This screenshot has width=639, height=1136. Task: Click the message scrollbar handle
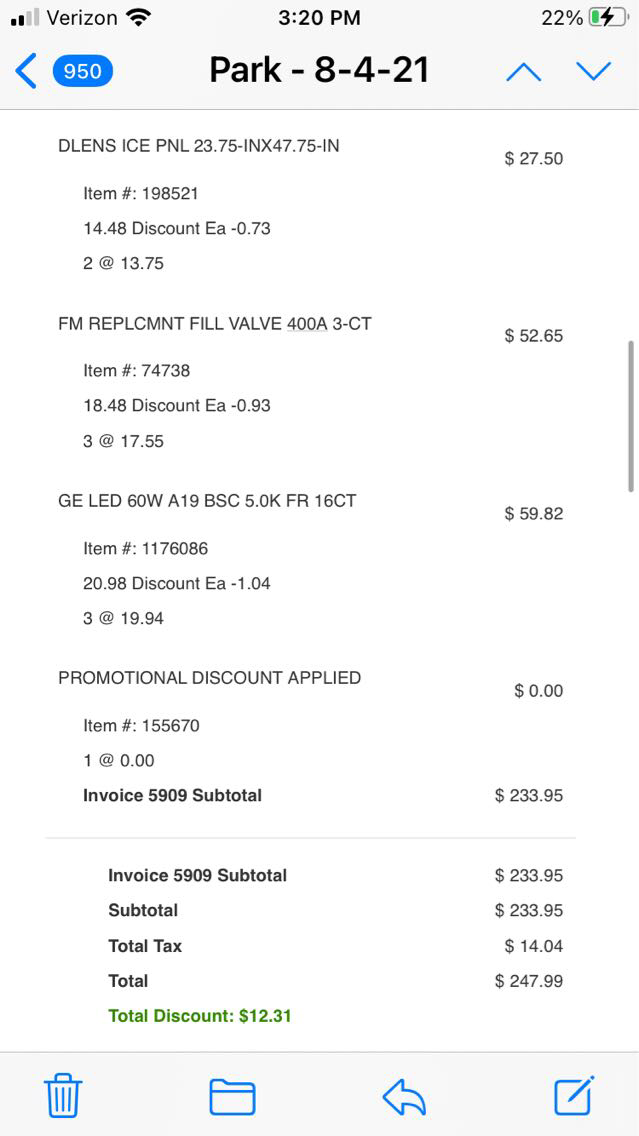[630, 415]
